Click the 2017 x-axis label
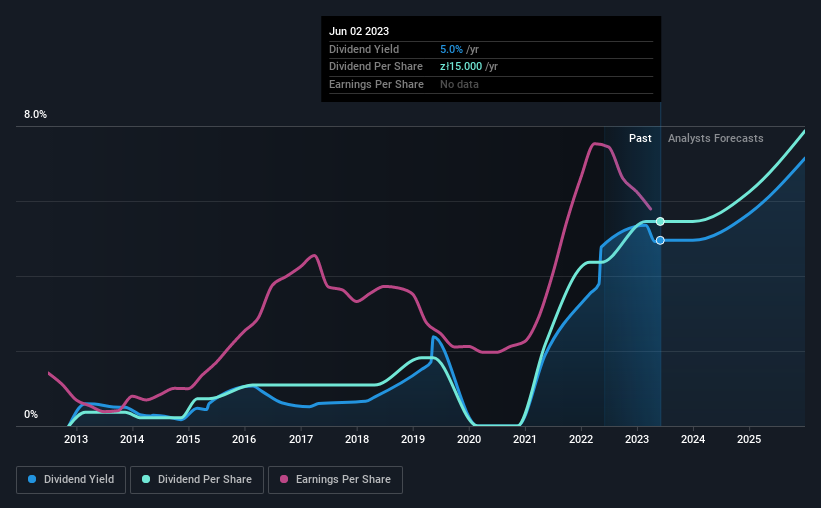Image resolution: width=821 pixels, height=508 pixels. point(301,439)
